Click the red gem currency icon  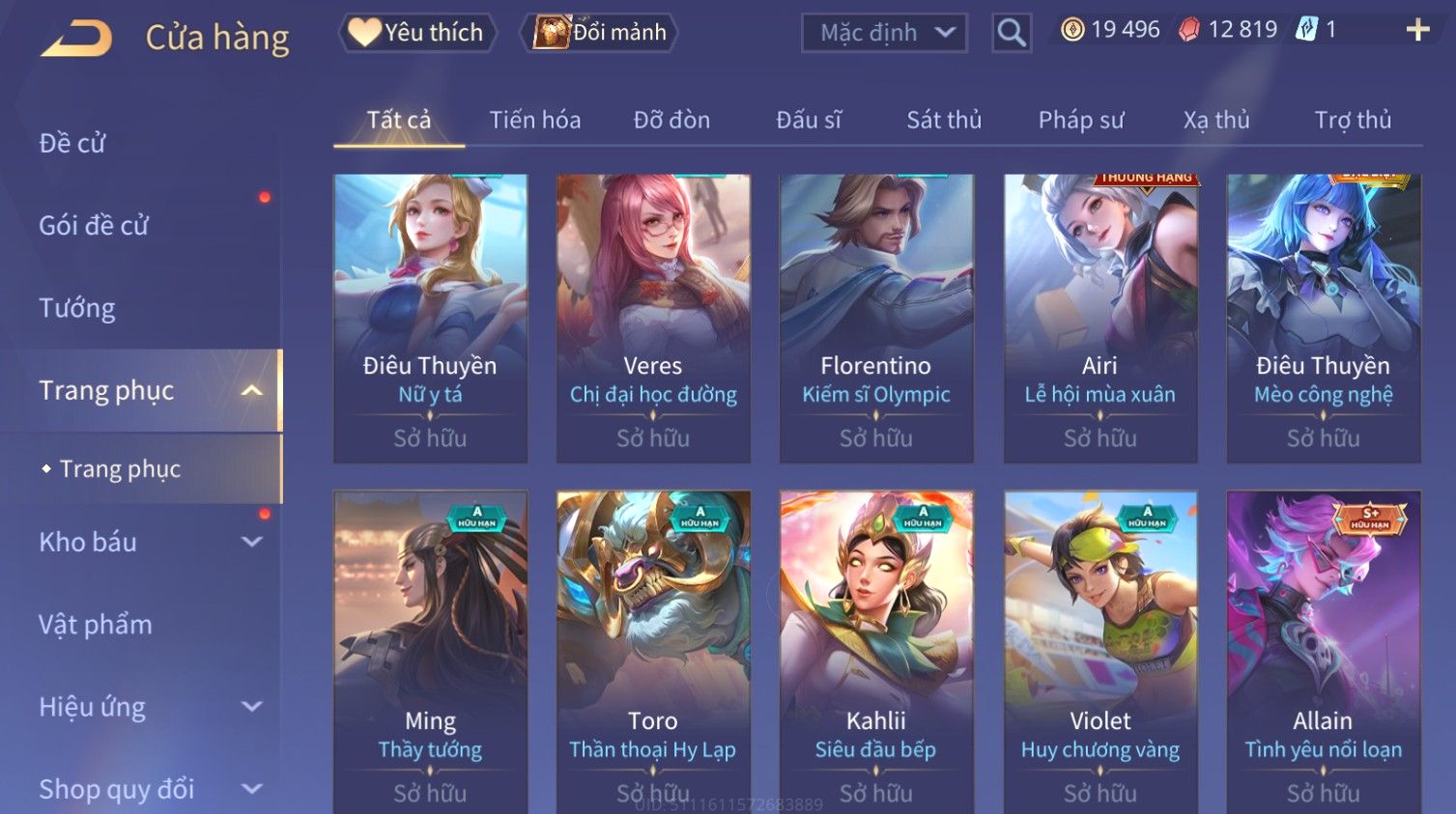1189,30
